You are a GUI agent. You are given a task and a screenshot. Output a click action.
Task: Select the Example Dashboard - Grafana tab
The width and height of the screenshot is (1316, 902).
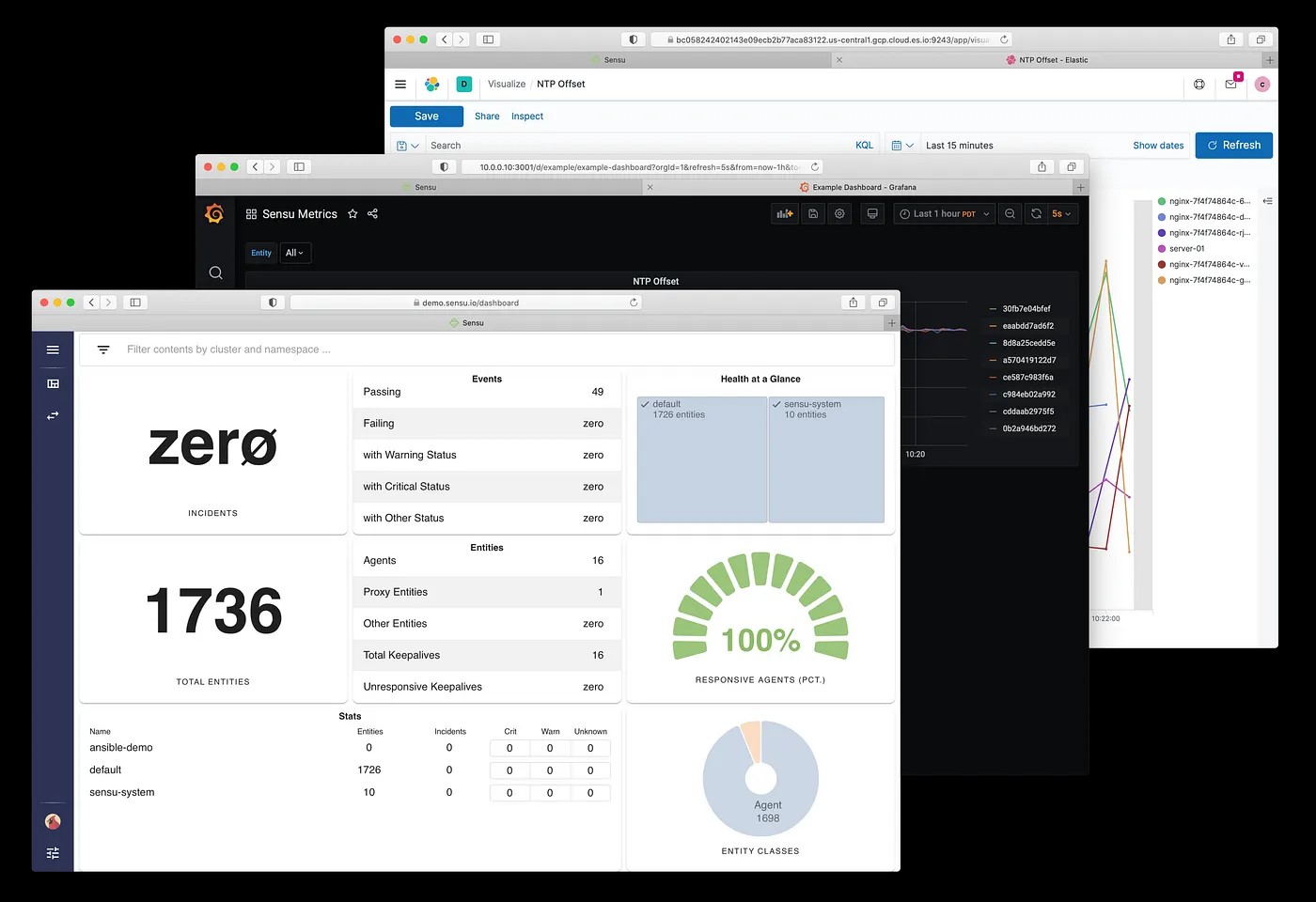pos(863,188)
